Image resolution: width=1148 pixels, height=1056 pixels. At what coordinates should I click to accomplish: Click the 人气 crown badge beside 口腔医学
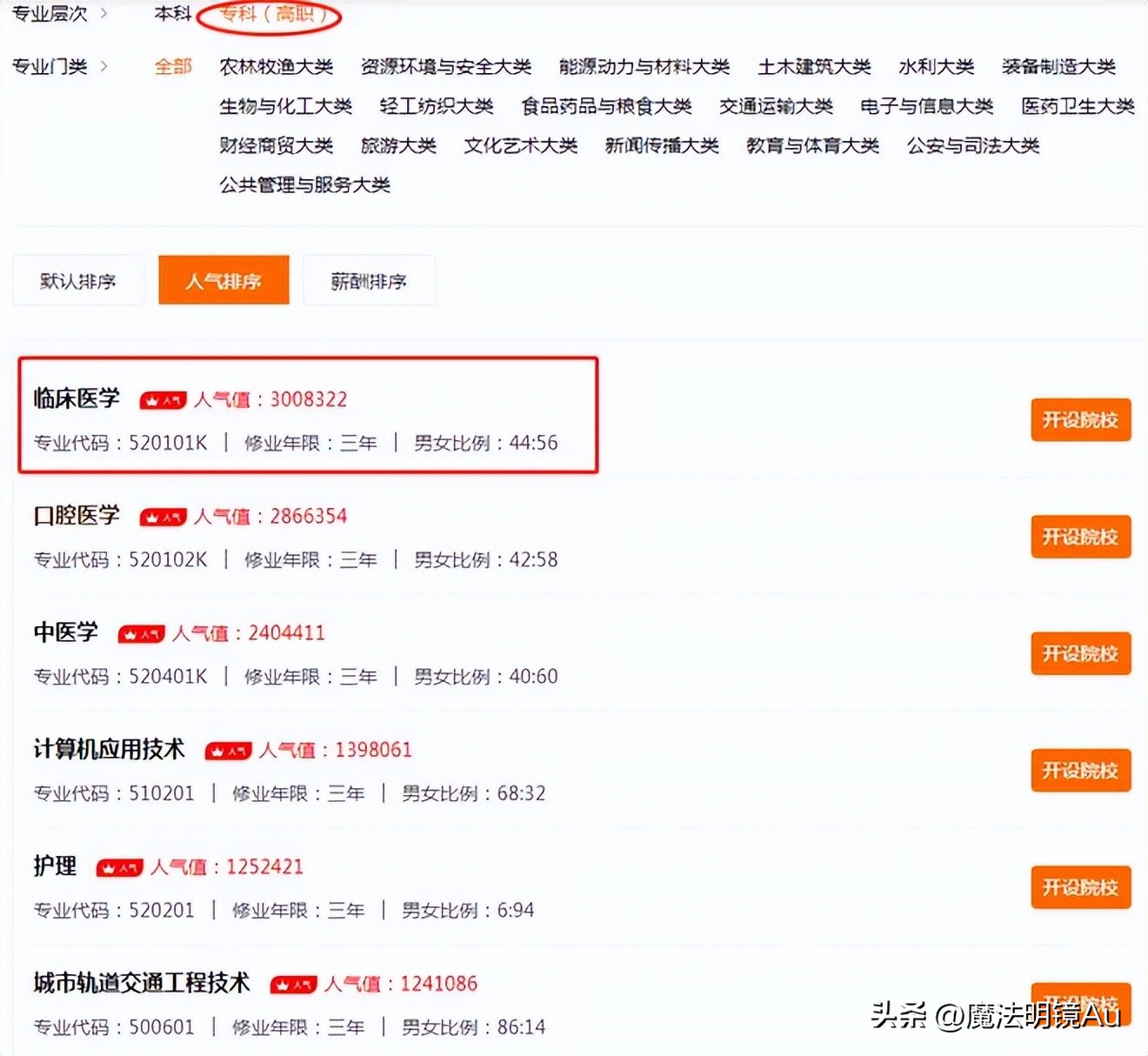point(163,516)
